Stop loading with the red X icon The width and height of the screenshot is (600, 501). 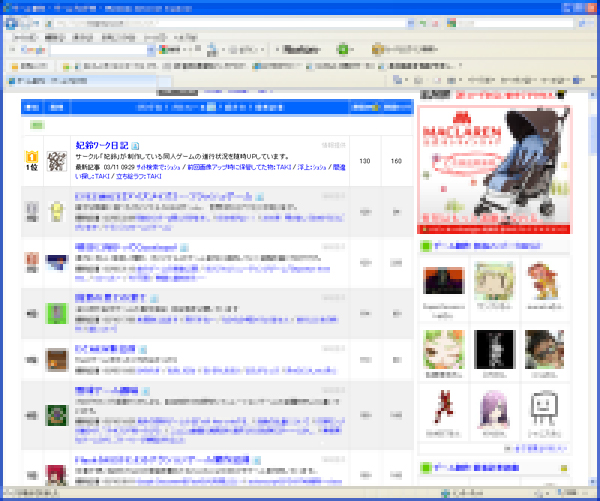(435, 24)
